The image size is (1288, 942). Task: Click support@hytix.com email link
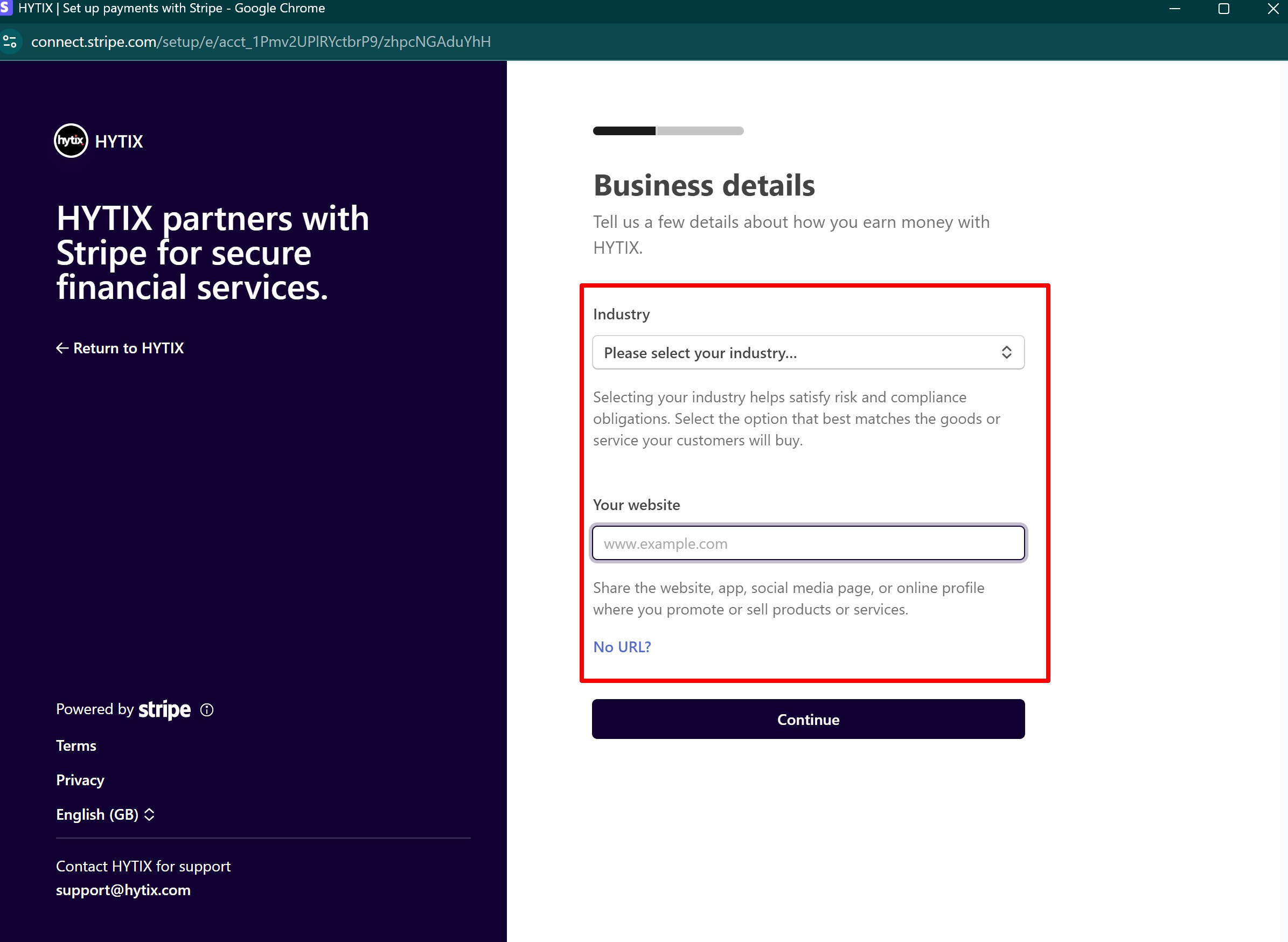click(123, 890)
